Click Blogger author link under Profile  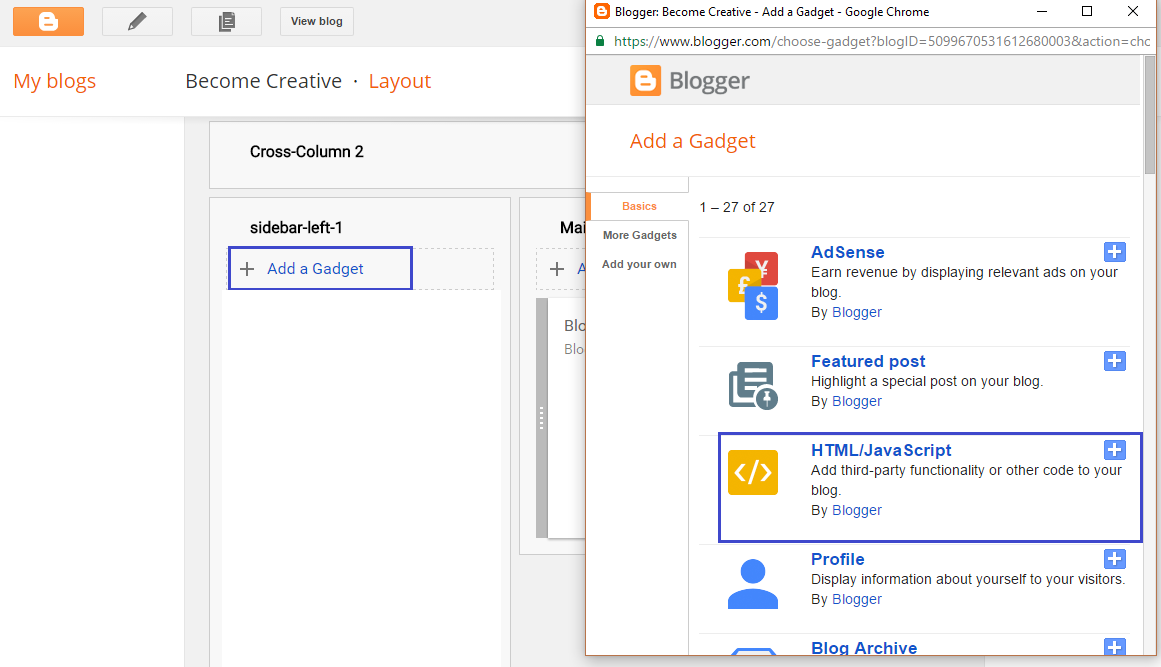[857, 599]
